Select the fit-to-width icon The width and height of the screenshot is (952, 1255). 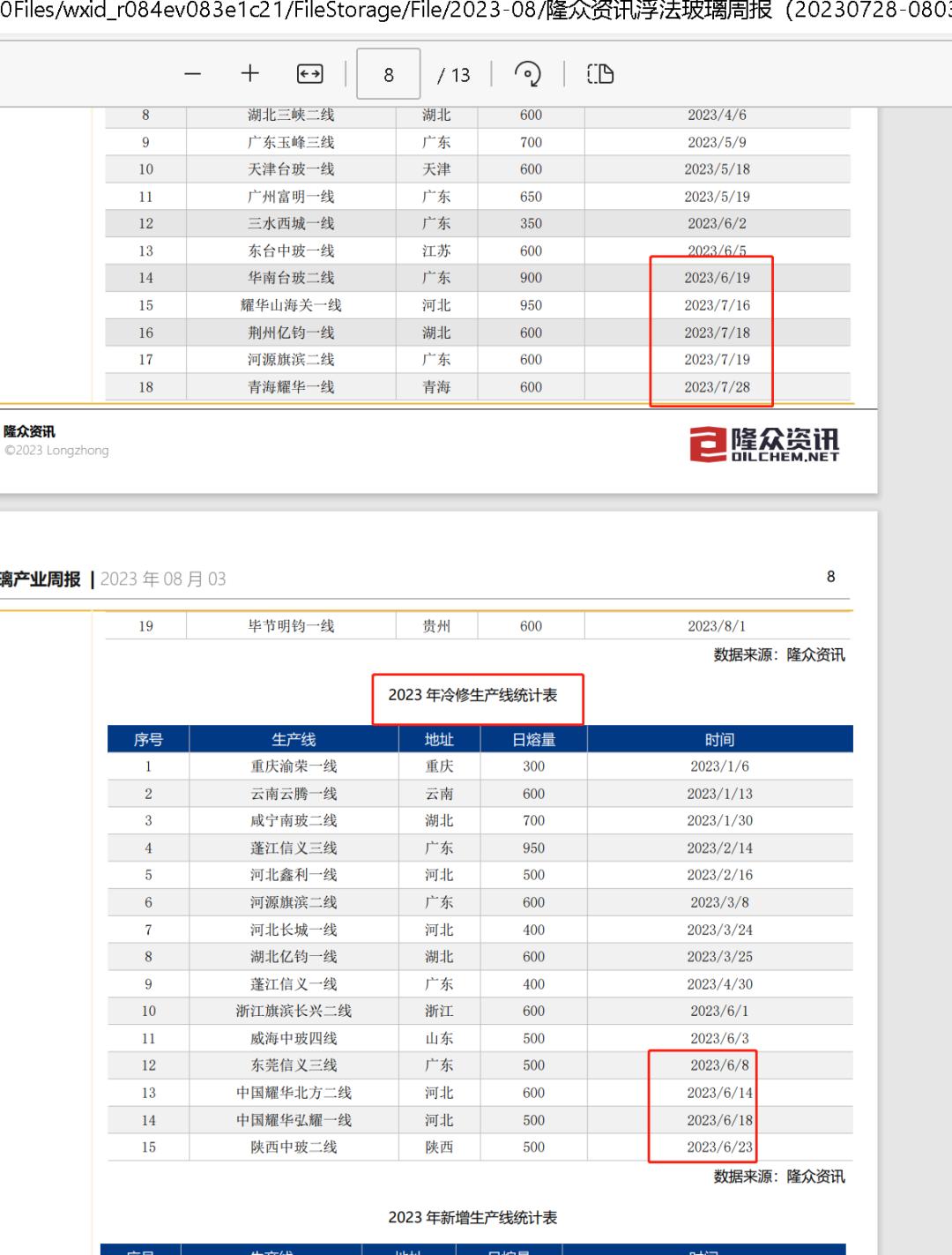[x=309, y=74]
